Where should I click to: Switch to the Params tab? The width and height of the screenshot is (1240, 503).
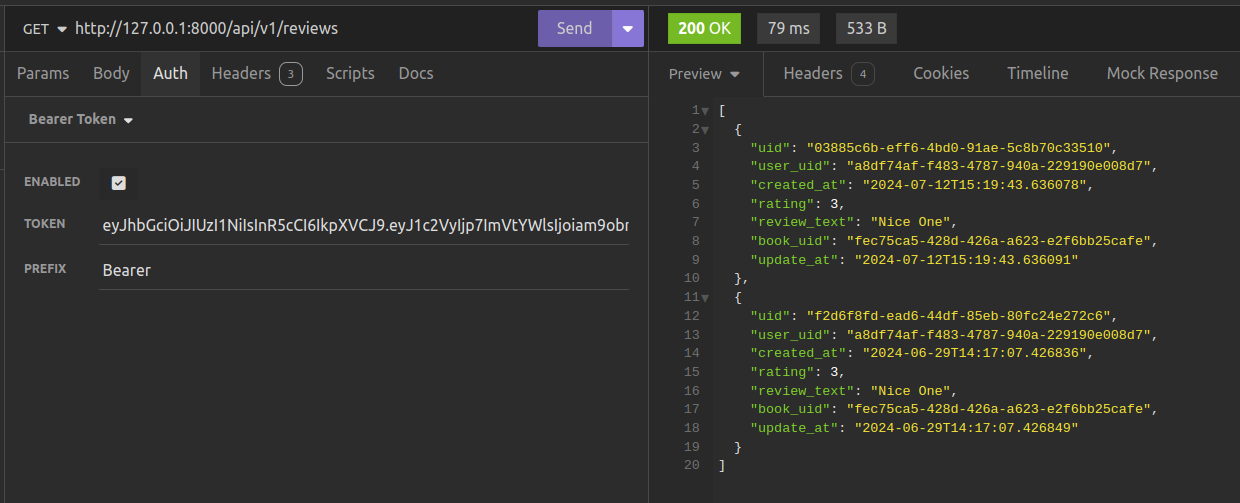[x=43, y=73]
